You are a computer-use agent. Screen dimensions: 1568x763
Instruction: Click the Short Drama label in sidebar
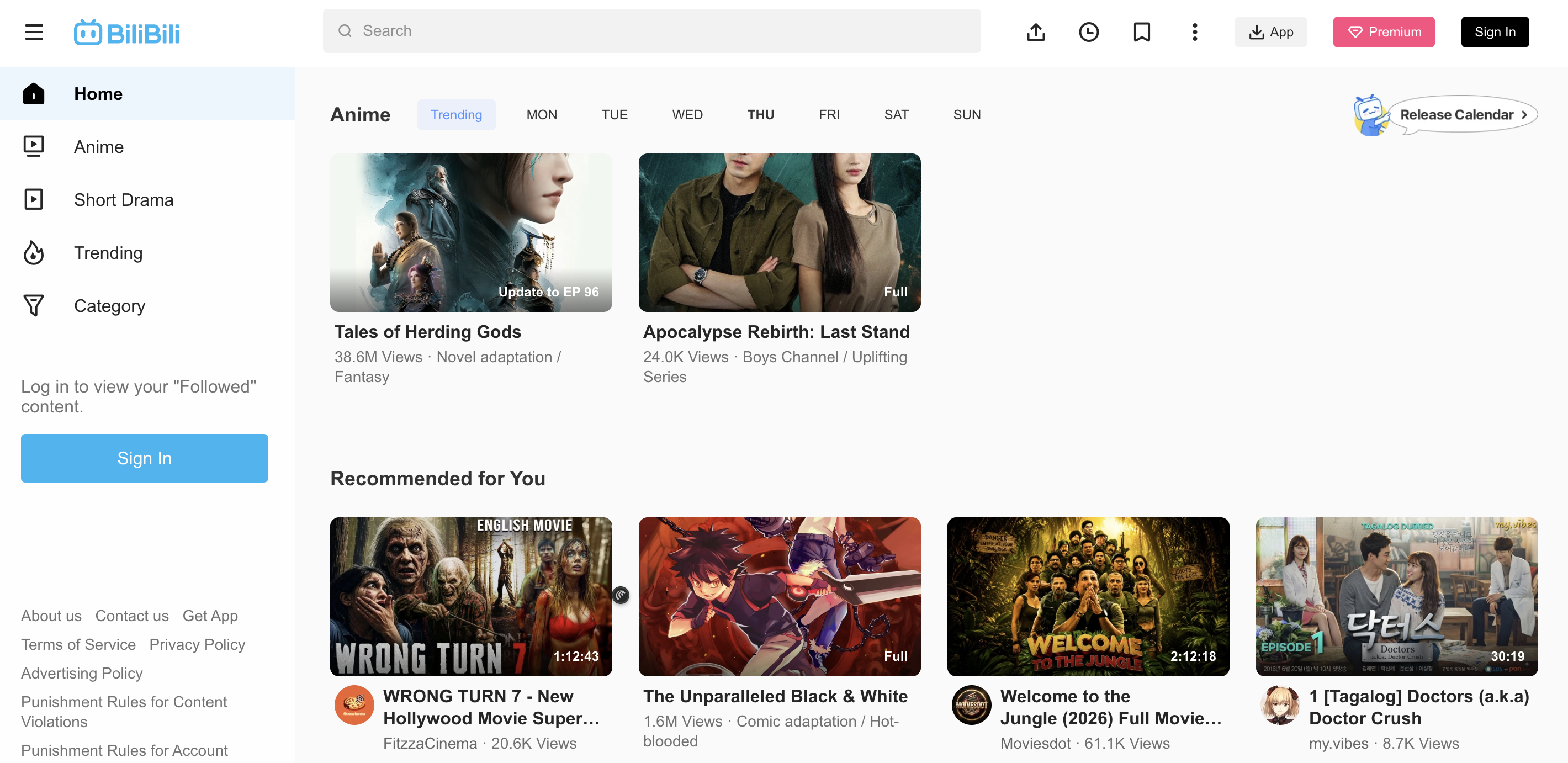[x=124, y=199]
